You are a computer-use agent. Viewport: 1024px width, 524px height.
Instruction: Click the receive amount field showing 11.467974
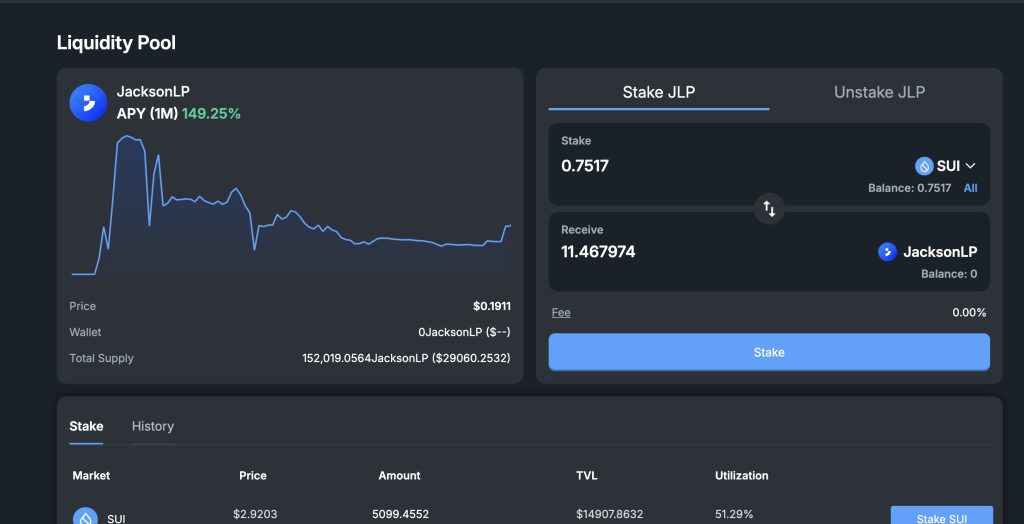(x=598, y=252)
